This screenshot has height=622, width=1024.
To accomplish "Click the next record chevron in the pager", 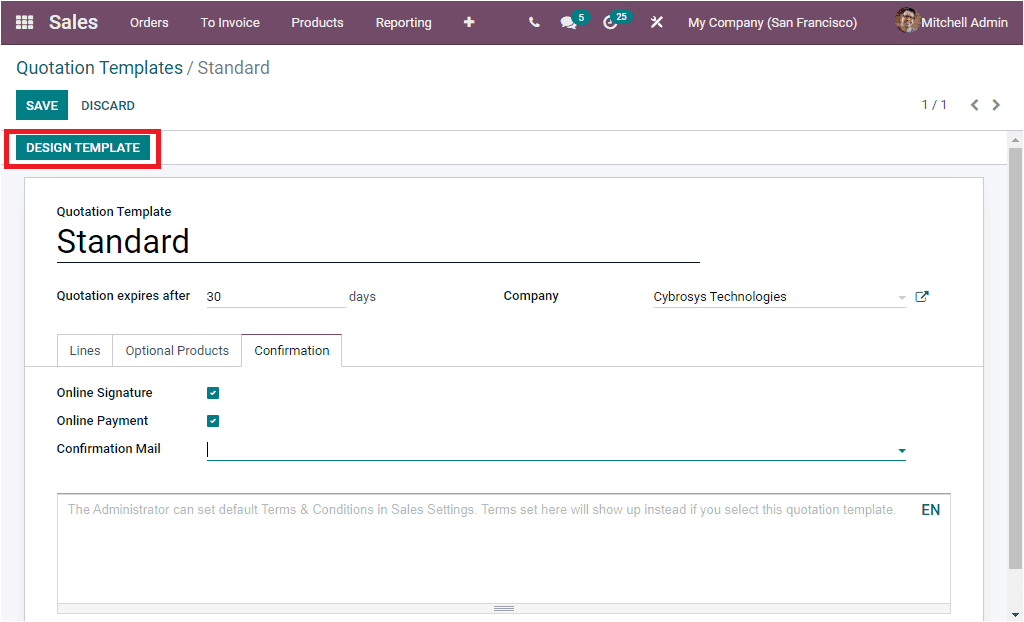I will point(996,104).
